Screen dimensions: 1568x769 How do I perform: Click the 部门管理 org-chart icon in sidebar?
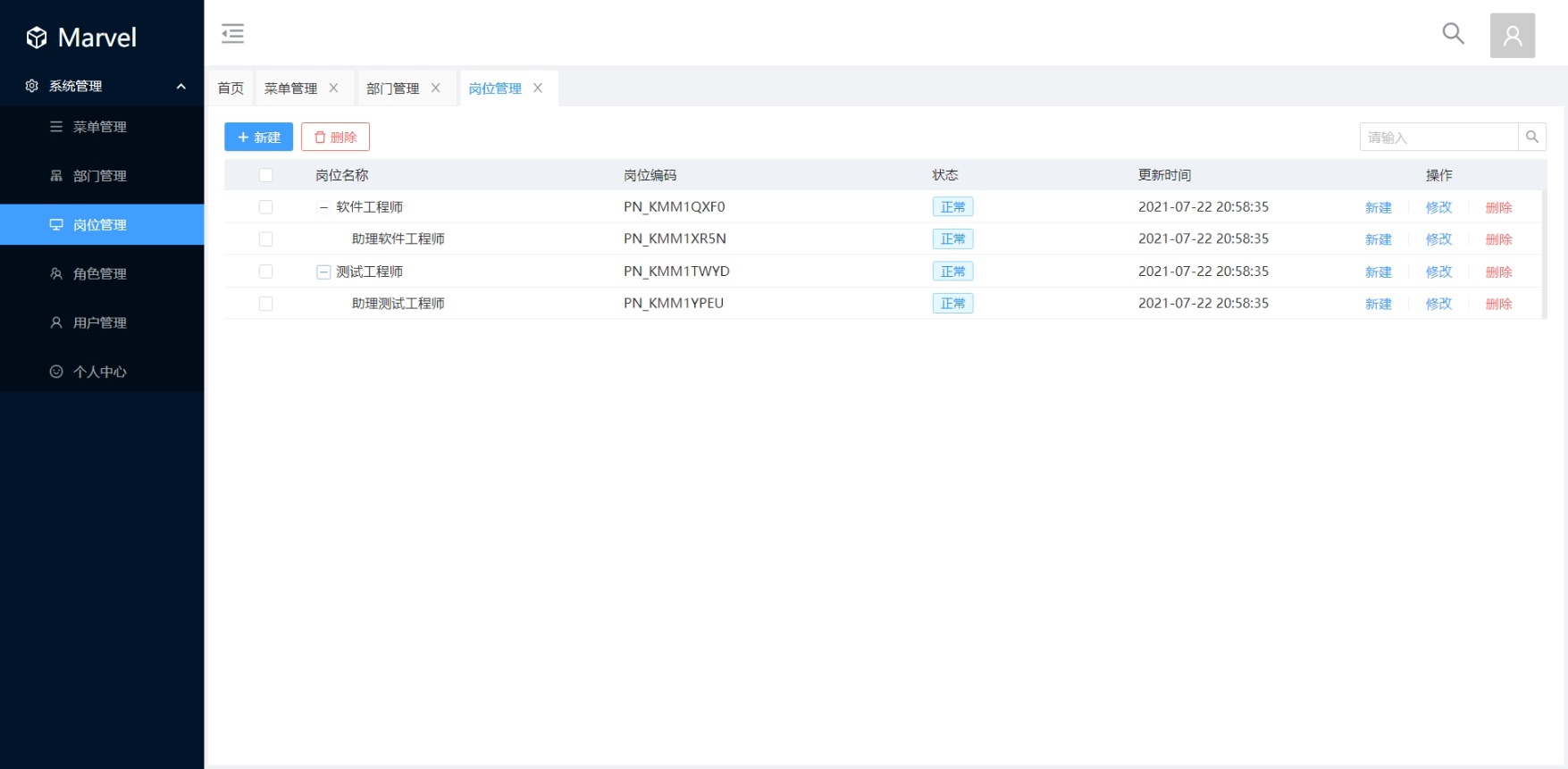56,176
